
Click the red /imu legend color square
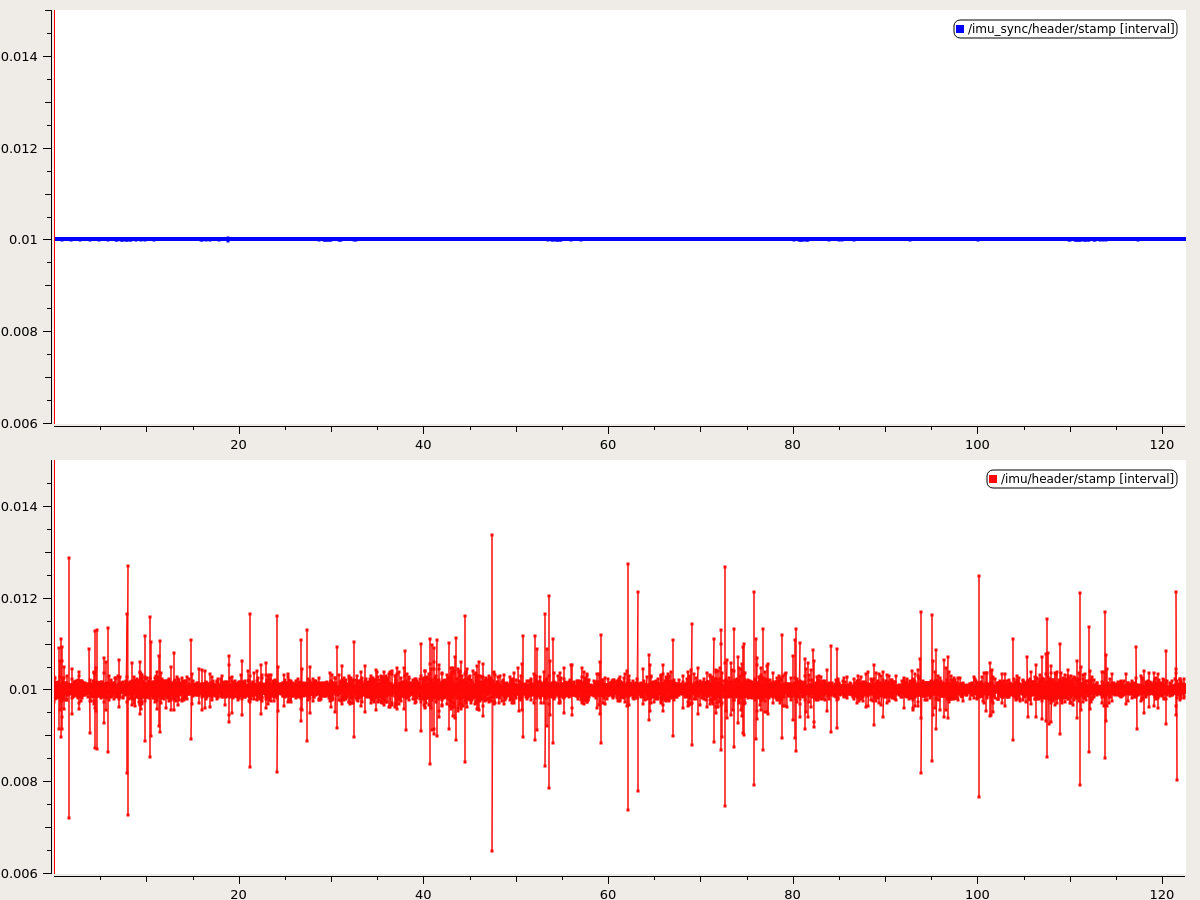(993, 479)
